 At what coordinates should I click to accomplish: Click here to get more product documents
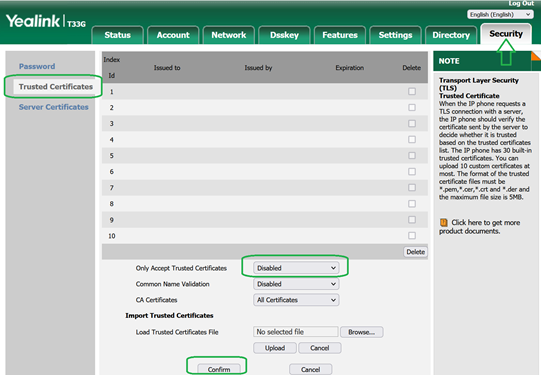pyautogui.click(x=480, y=227)
